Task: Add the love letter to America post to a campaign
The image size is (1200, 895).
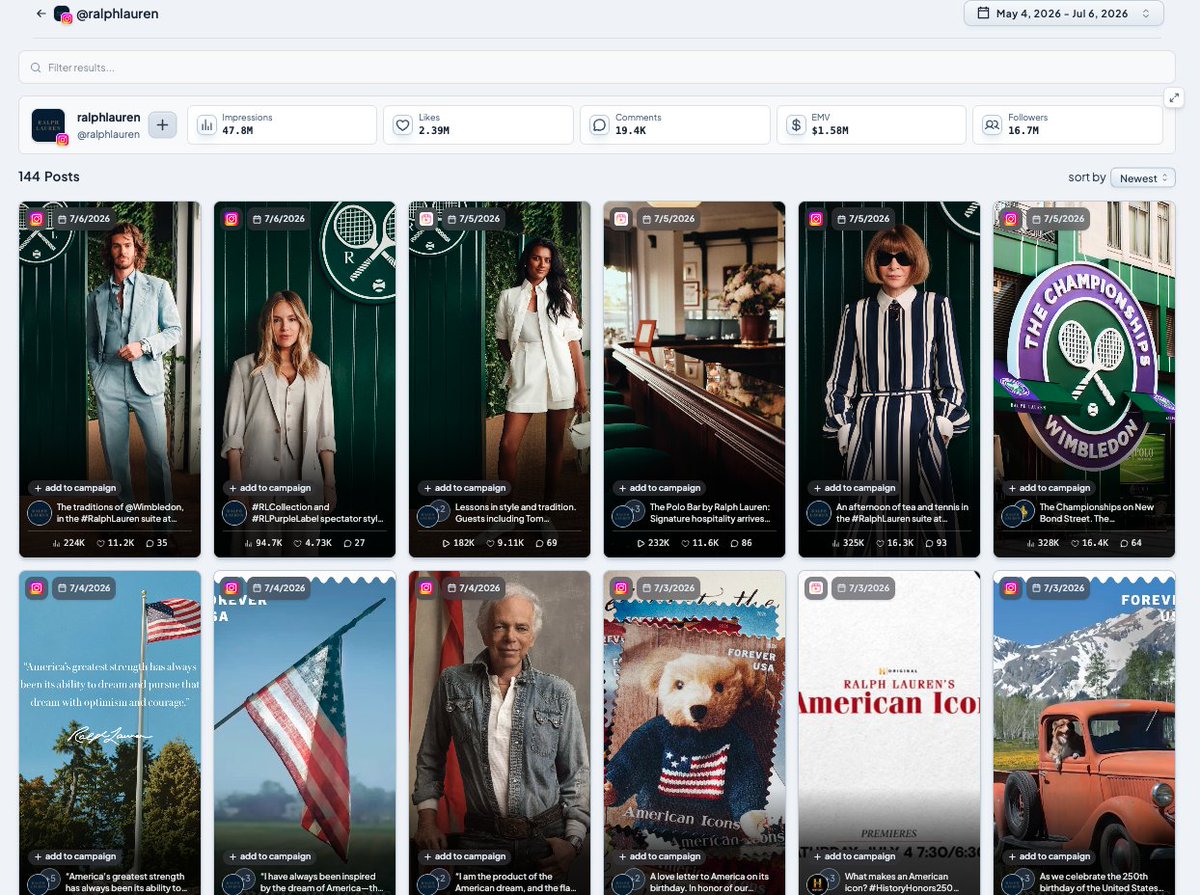Action: coord(659,857)
